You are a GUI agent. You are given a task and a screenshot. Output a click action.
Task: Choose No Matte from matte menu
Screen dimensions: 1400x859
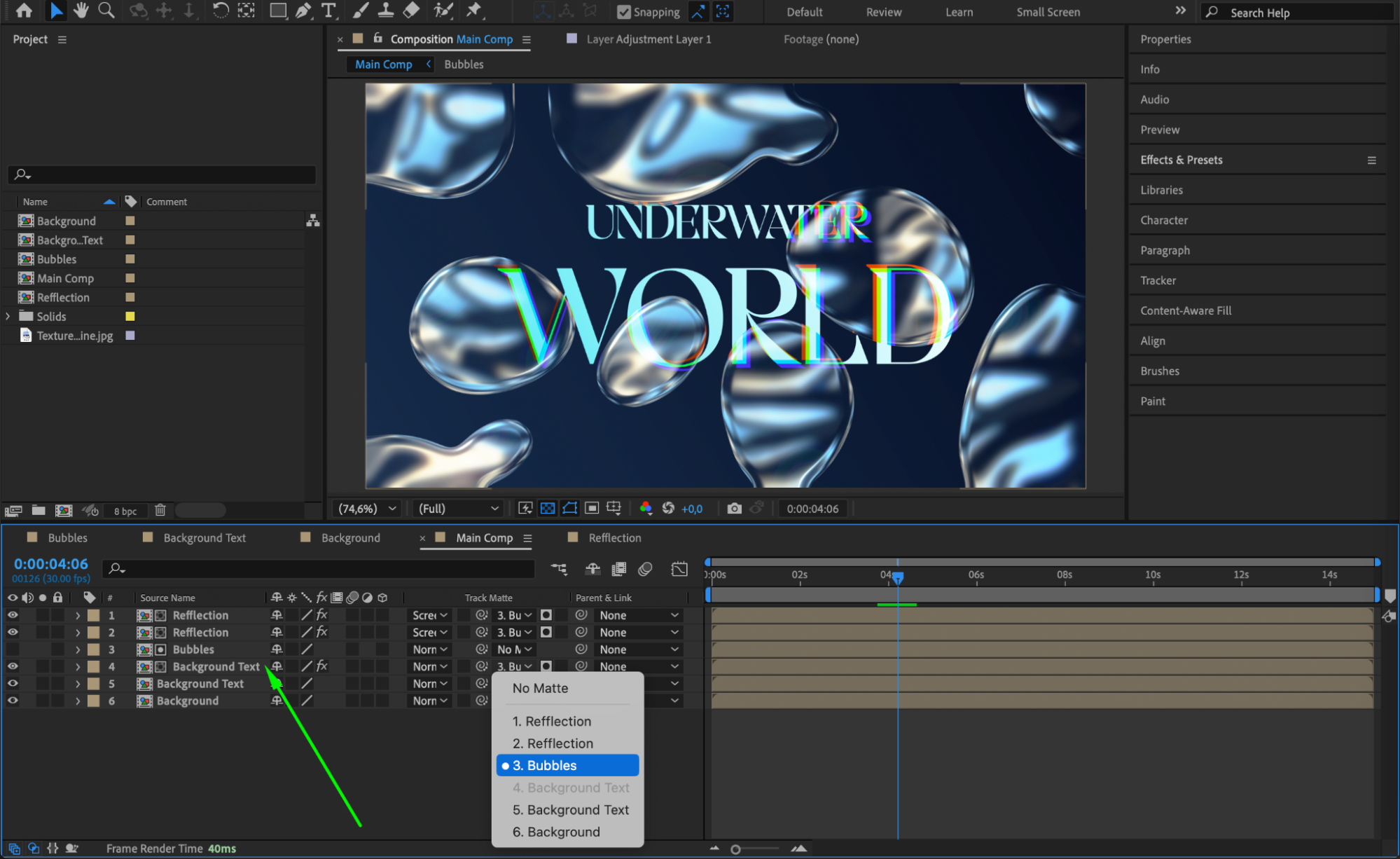click(540, 688)
